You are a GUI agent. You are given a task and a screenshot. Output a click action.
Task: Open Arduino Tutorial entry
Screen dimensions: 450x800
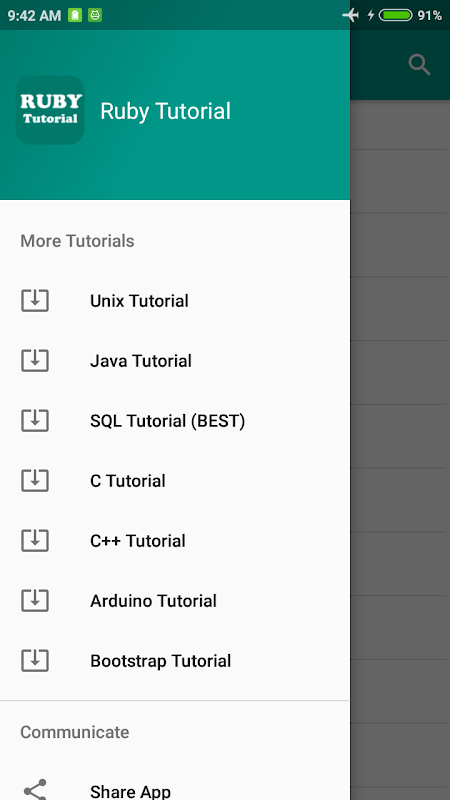click(x=175, y=601)
